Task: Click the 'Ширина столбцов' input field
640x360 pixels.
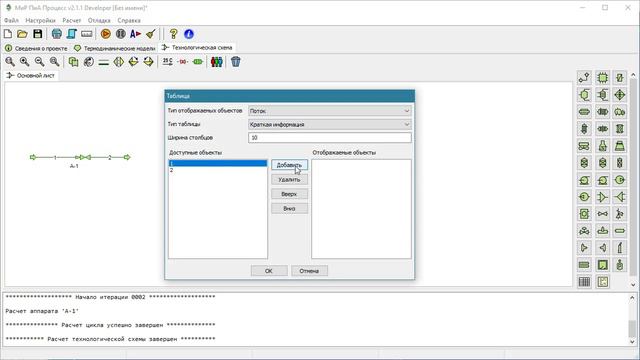Action: pos(330,138)
